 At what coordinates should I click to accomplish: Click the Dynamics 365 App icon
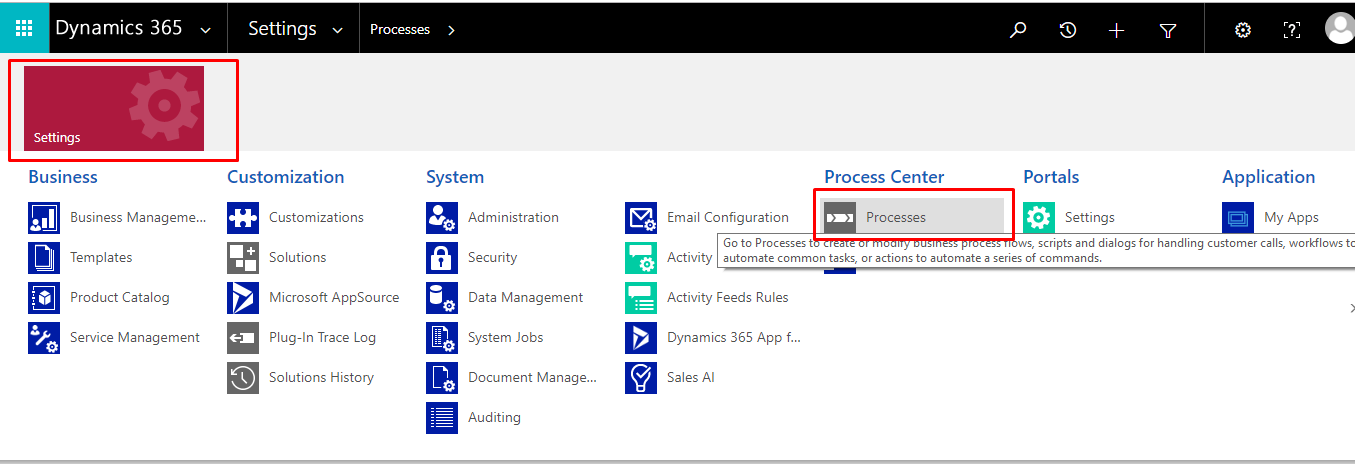click(x=641, y=337)
